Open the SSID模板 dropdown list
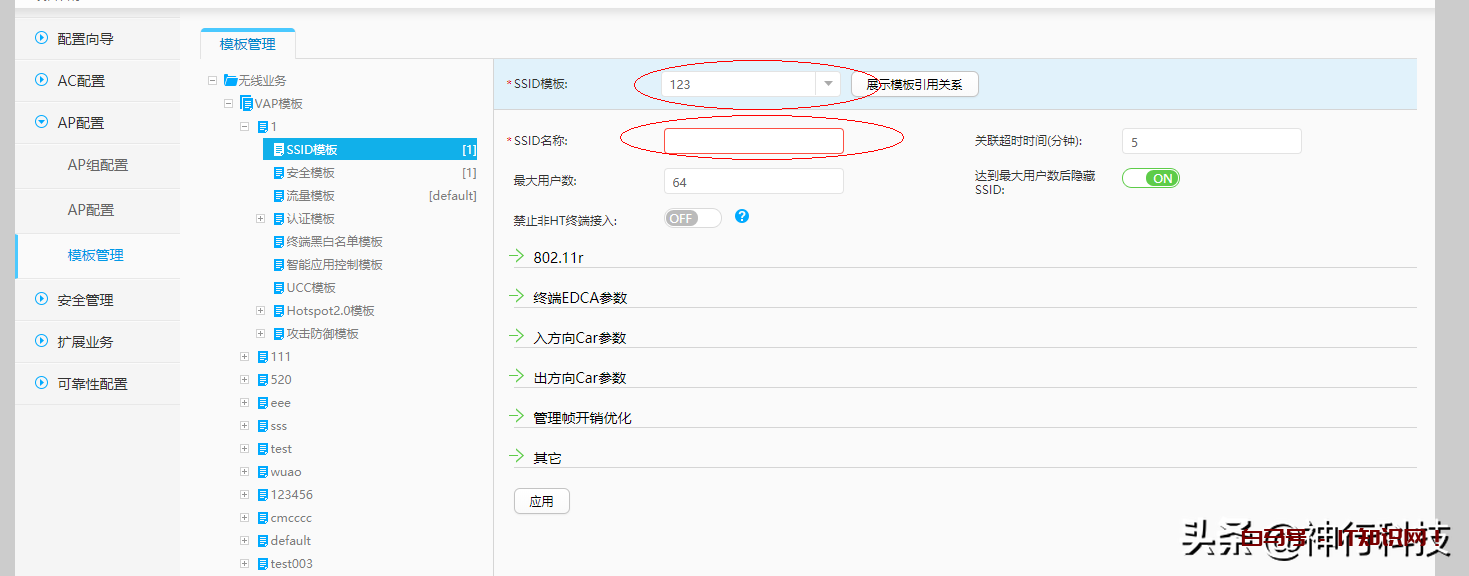Image resolution: width=1469 pixels, height=576 pixels. [x=827, y=84]
